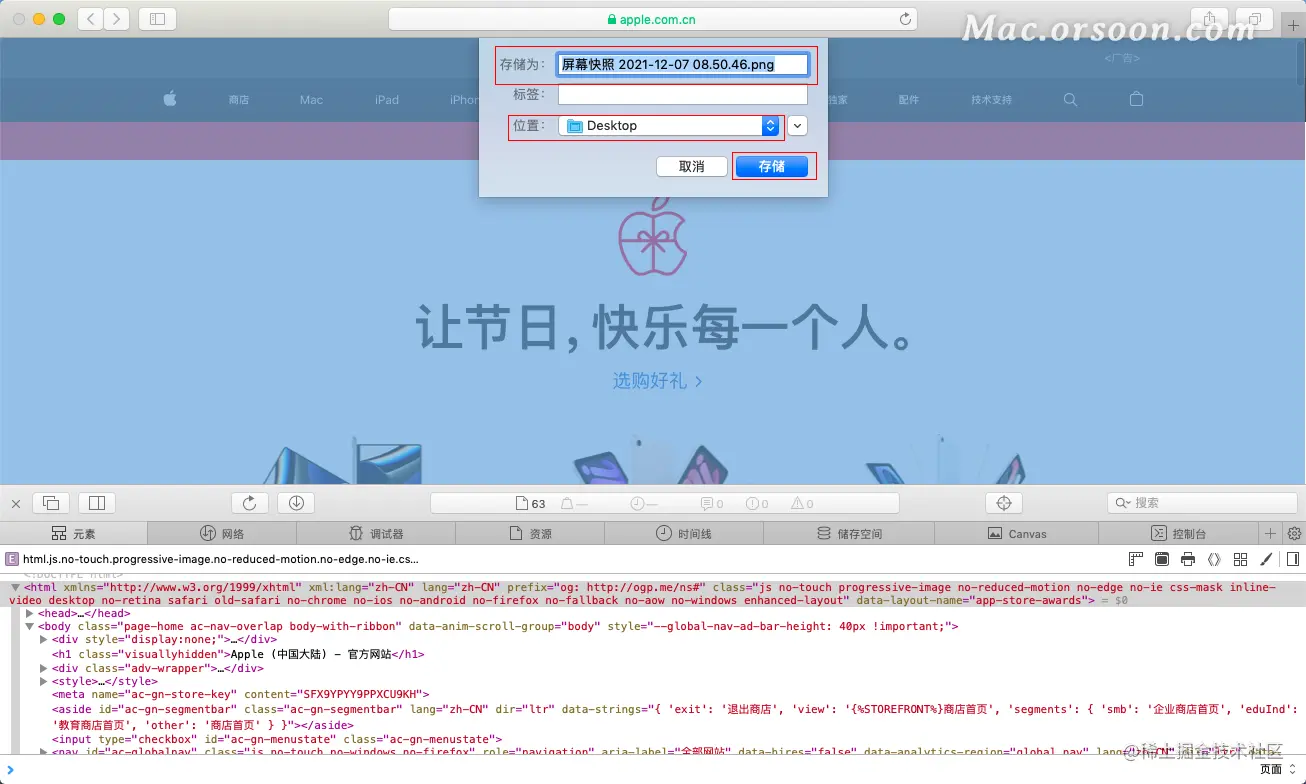Open the shopping bag icon
The height and width of the screenshot is (784, 1306).
[x=1136, y=99]
